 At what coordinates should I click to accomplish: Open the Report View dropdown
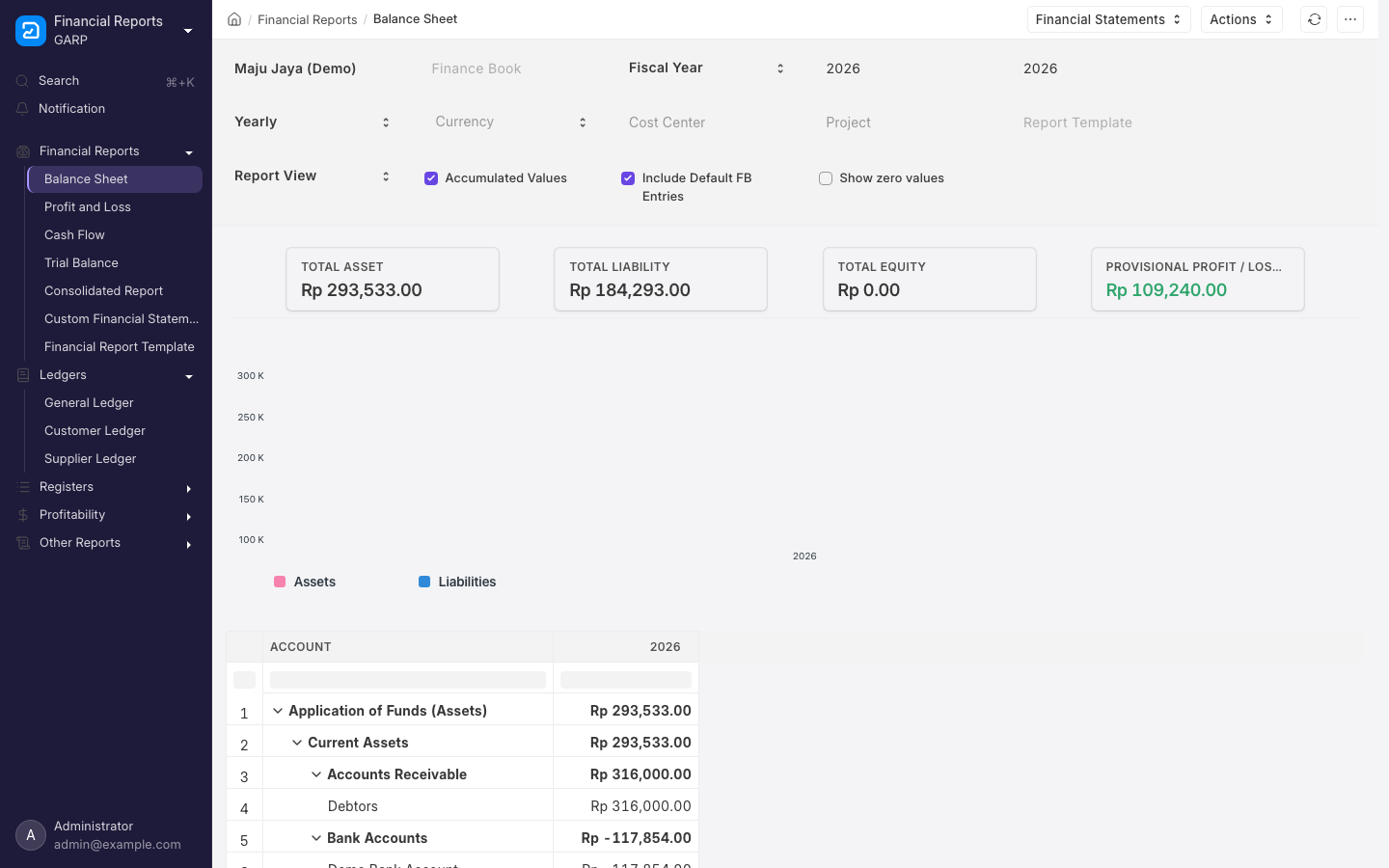pyautogui.click(x=313, y=176)
